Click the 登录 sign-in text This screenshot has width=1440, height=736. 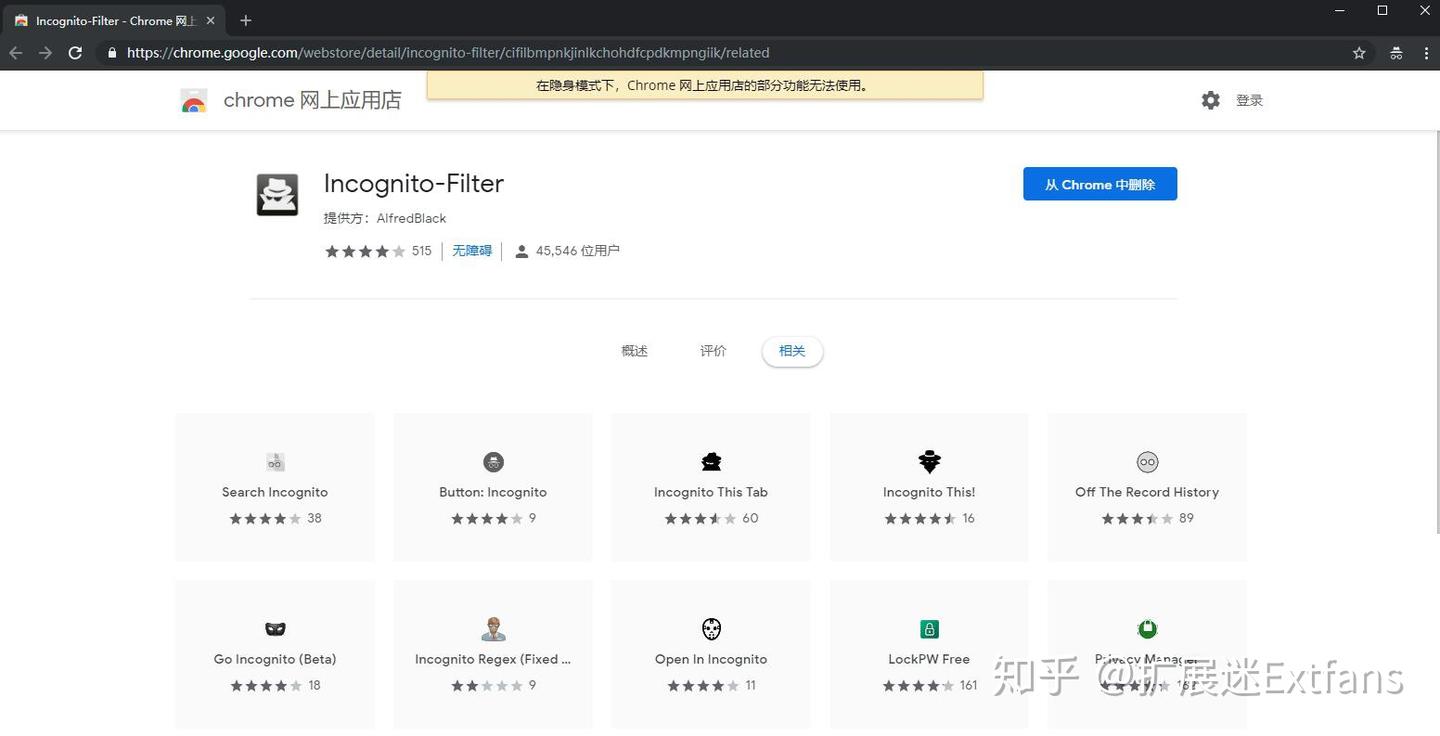tap(1249, 100)
